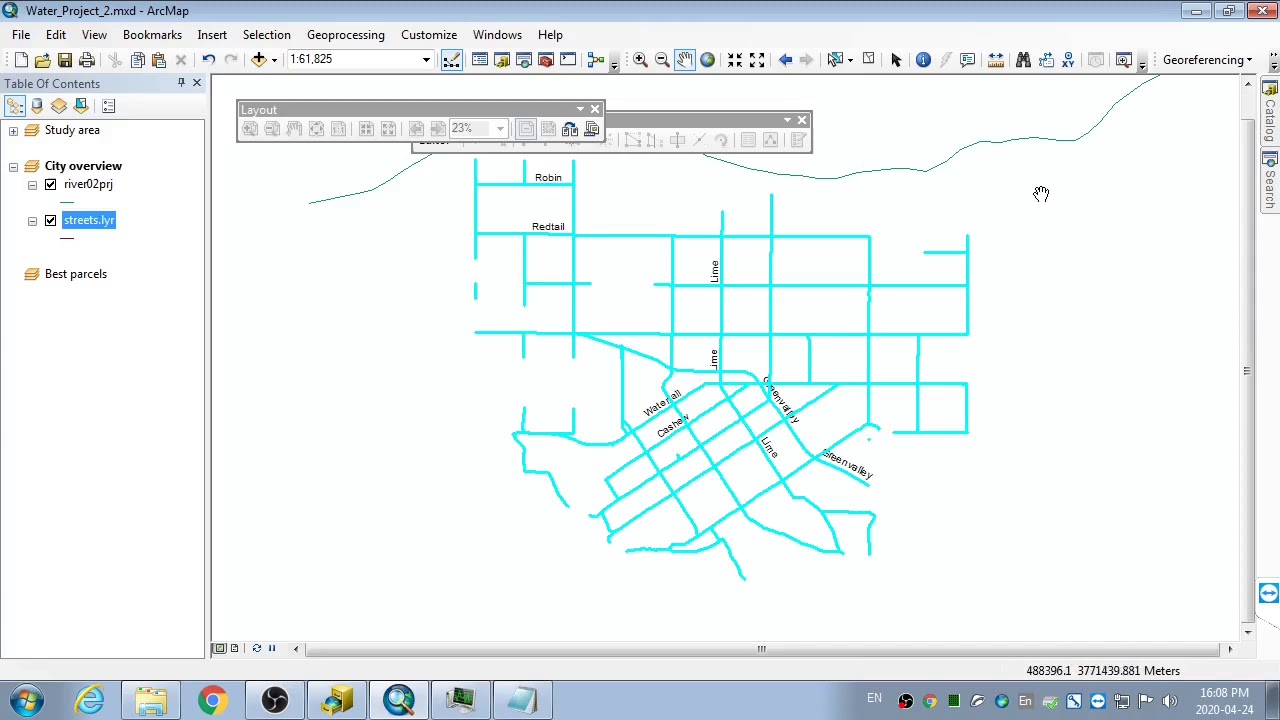Open Select Features tool dropdown arrow
This screenshot has height=720, width=1280.
[x=850, y=60]
